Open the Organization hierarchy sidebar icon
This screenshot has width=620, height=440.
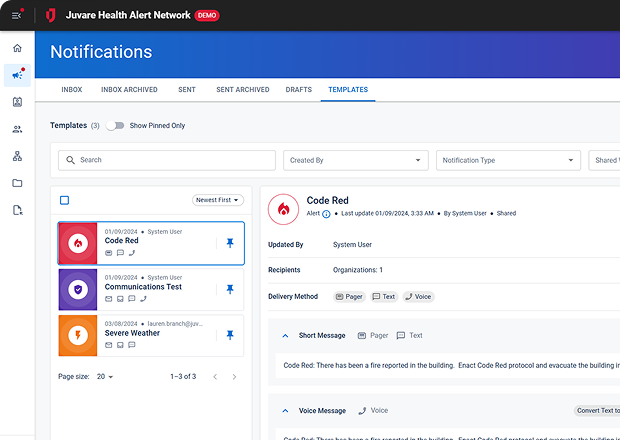click(17, 156)
